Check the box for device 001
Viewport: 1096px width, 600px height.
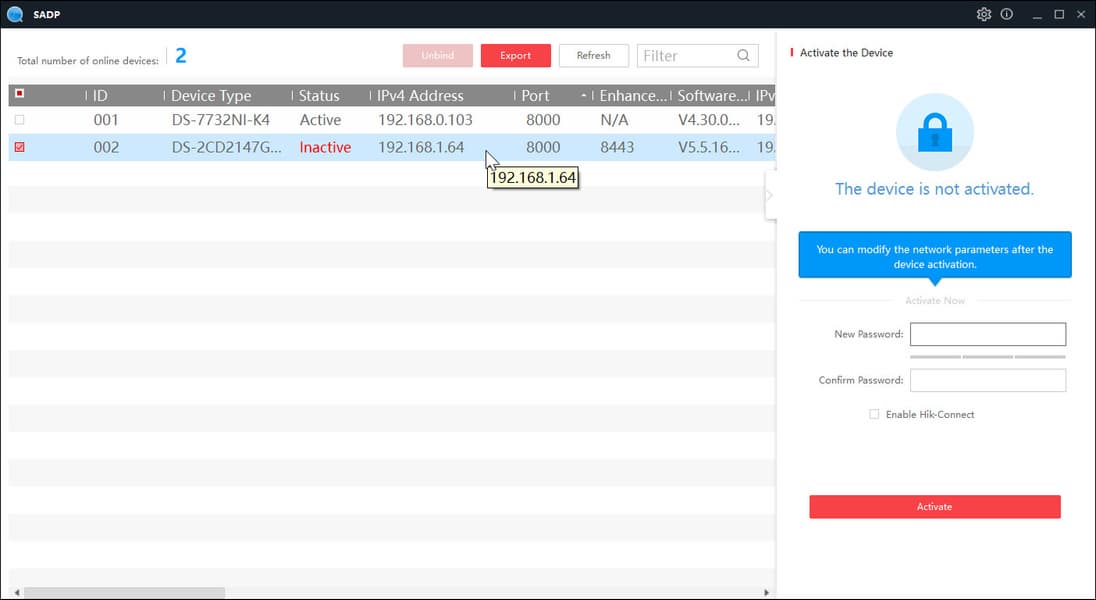click(20, 120)
